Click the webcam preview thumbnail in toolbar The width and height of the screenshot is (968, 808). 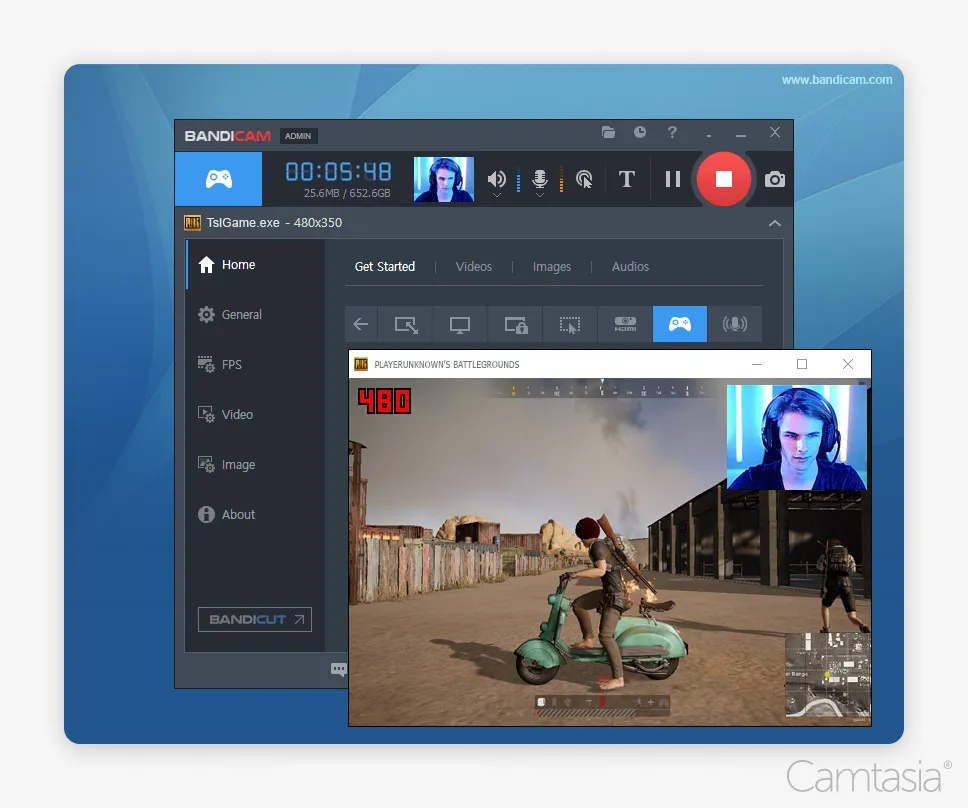point(444,179)
